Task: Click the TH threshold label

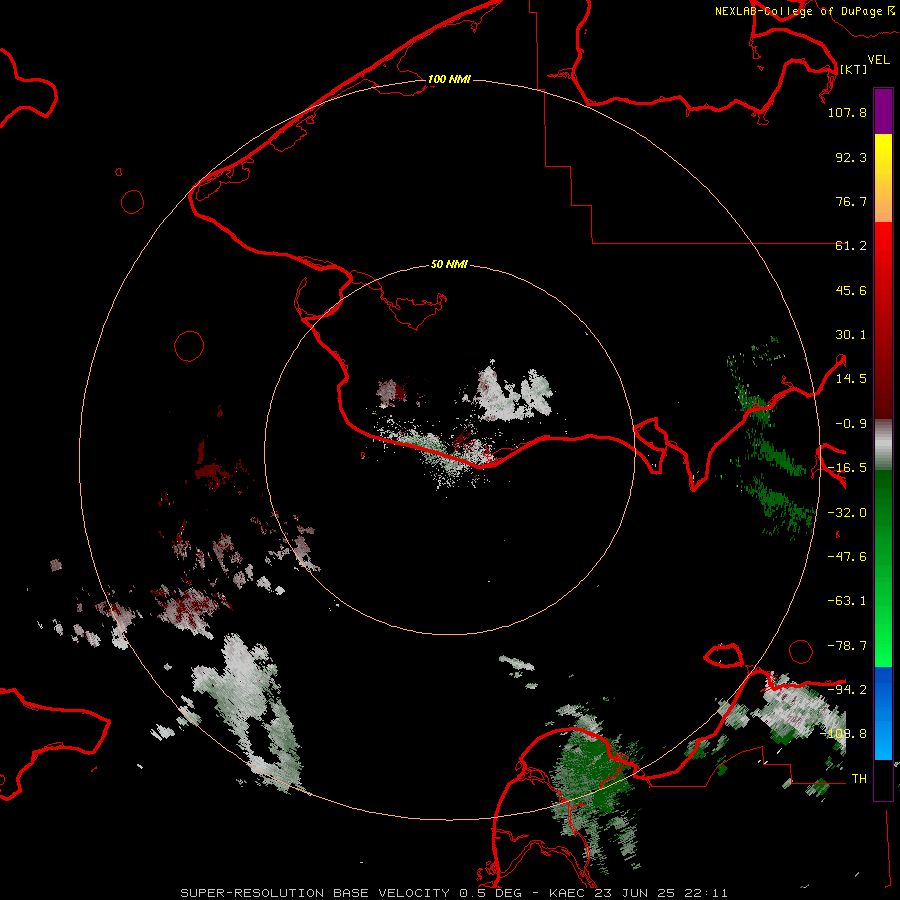Action: coord(859,779)
